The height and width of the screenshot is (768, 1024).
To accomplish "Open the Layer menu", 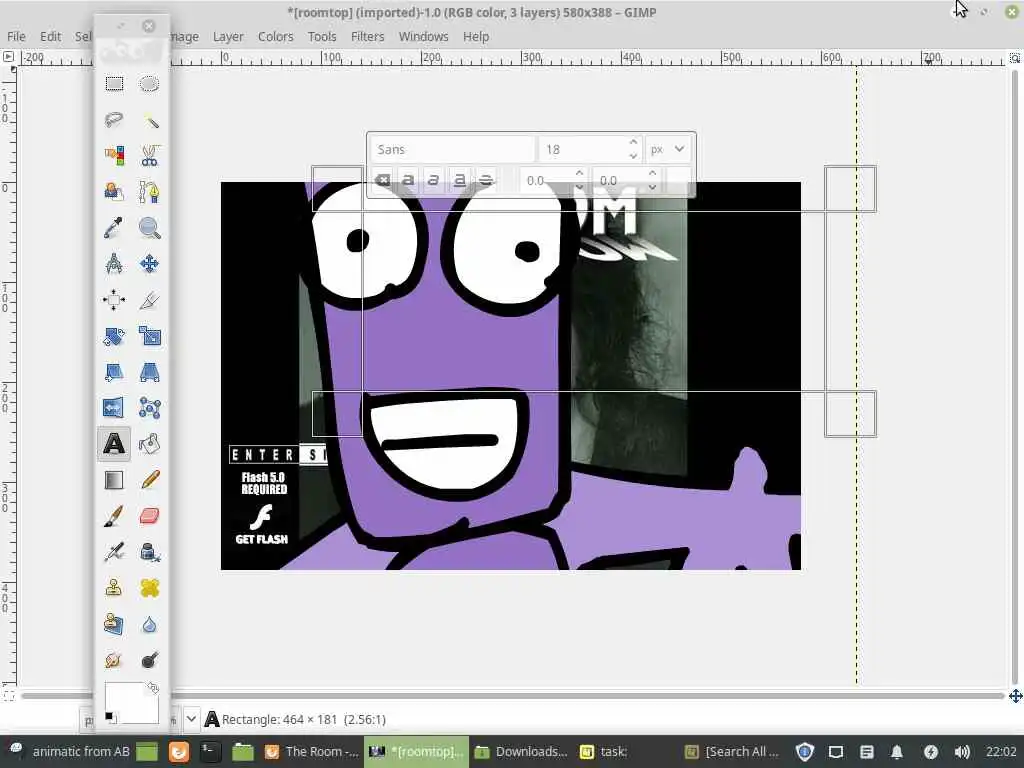I will coord(228,37).
